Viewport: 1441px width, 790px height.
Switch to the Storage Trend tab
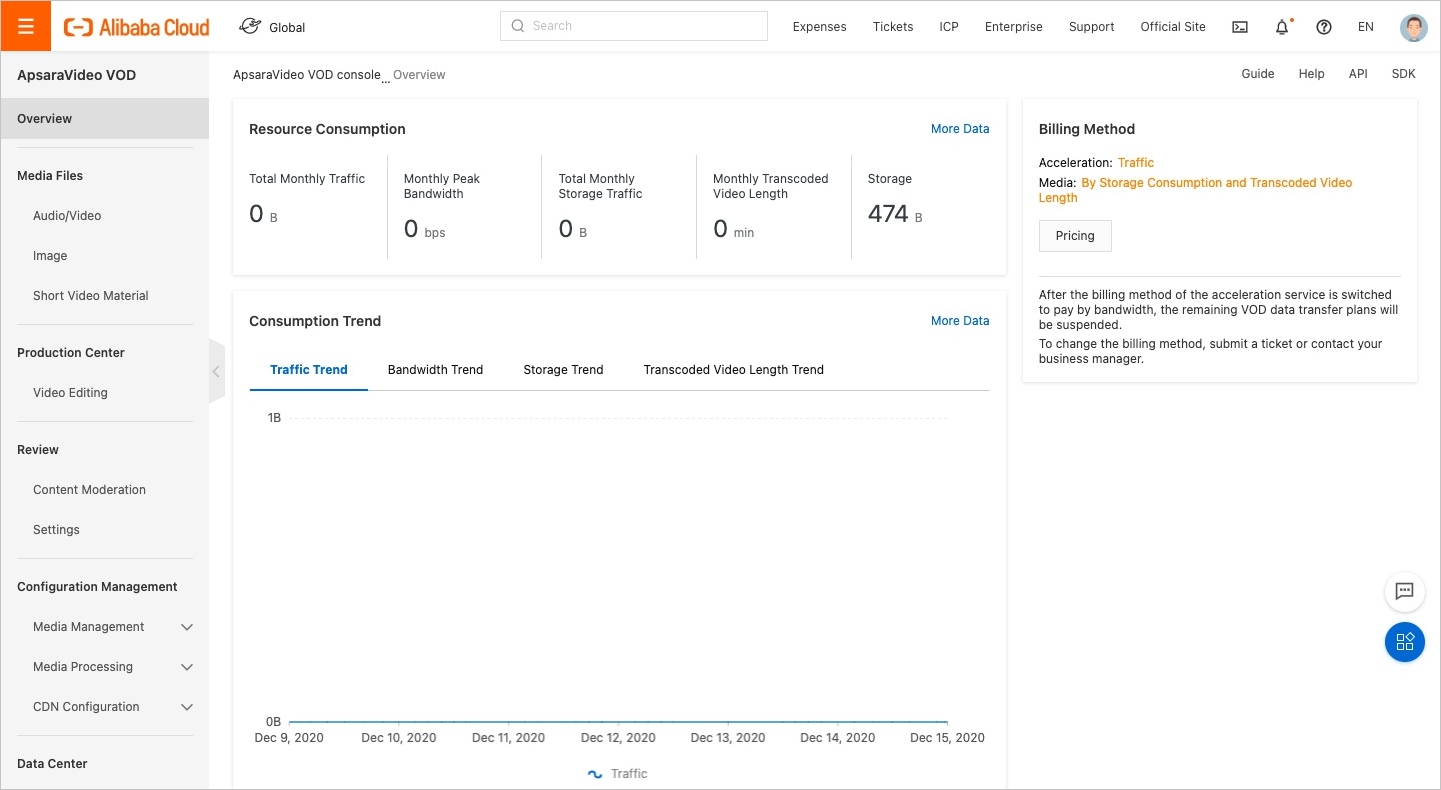563,370
